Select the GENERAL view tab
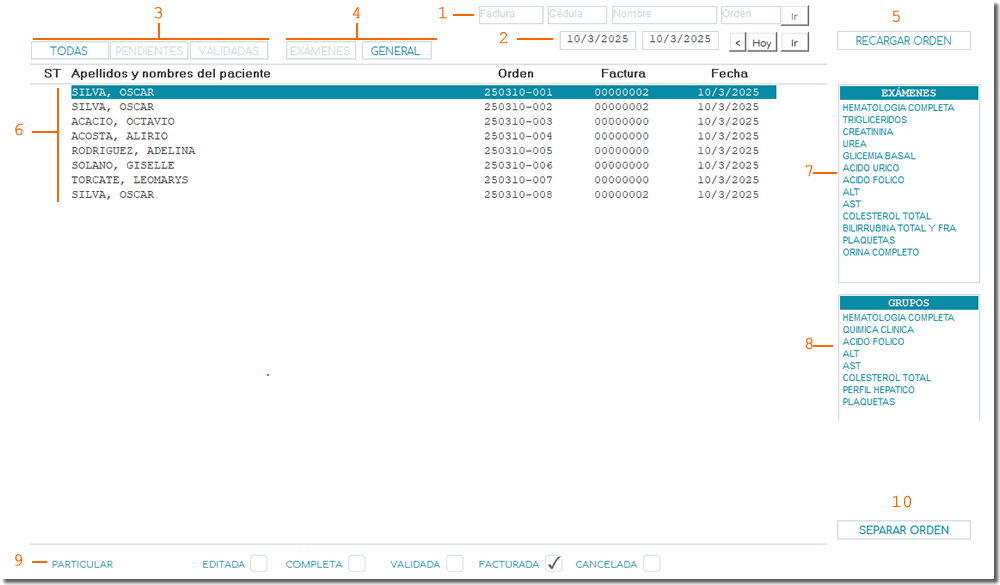The width and height of the screenshot is (1000, 585). pos(396,50)
